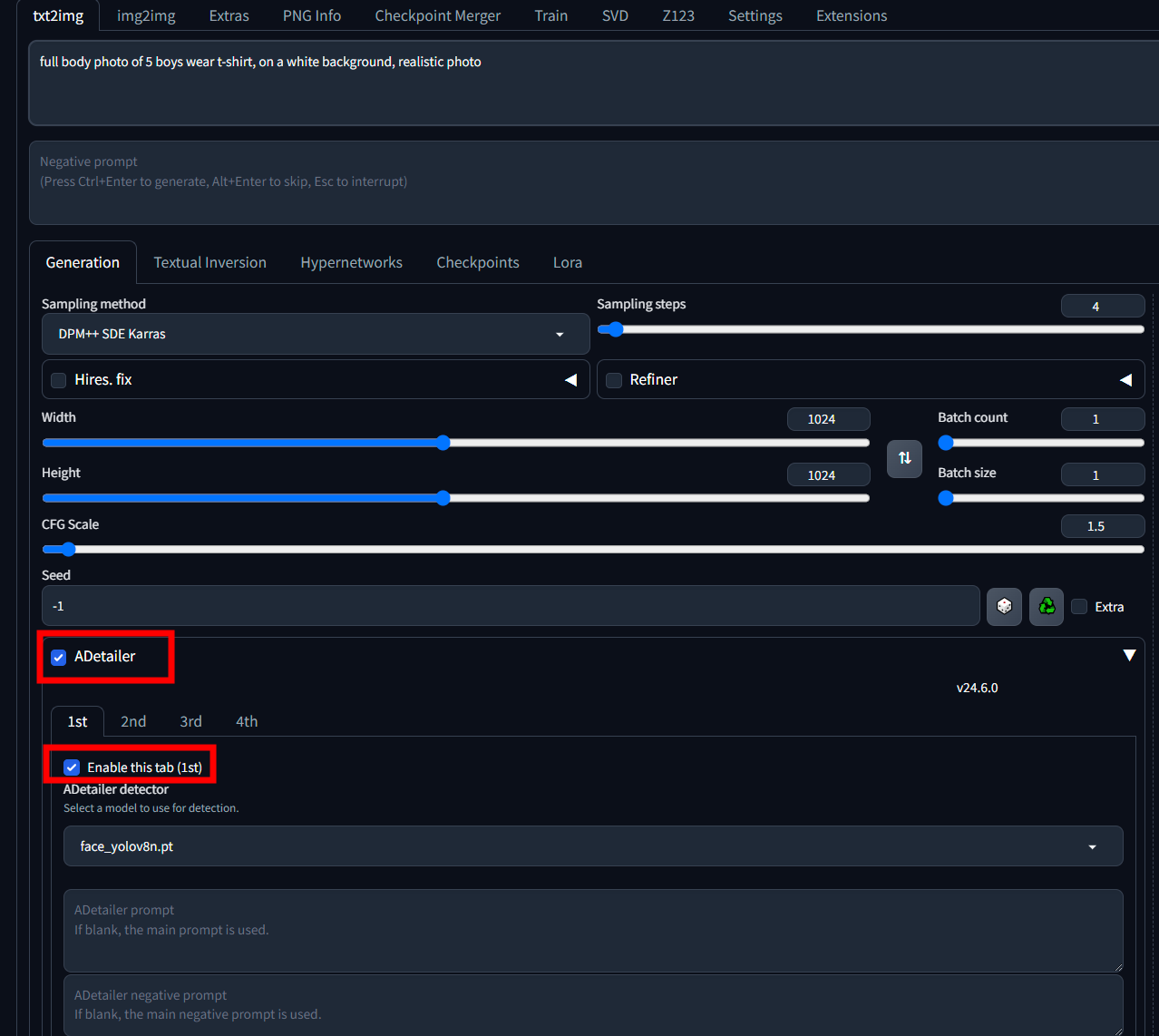1159x1036 pixels.
Task: Click the dice random seed icon
Action: (1004, 606)
